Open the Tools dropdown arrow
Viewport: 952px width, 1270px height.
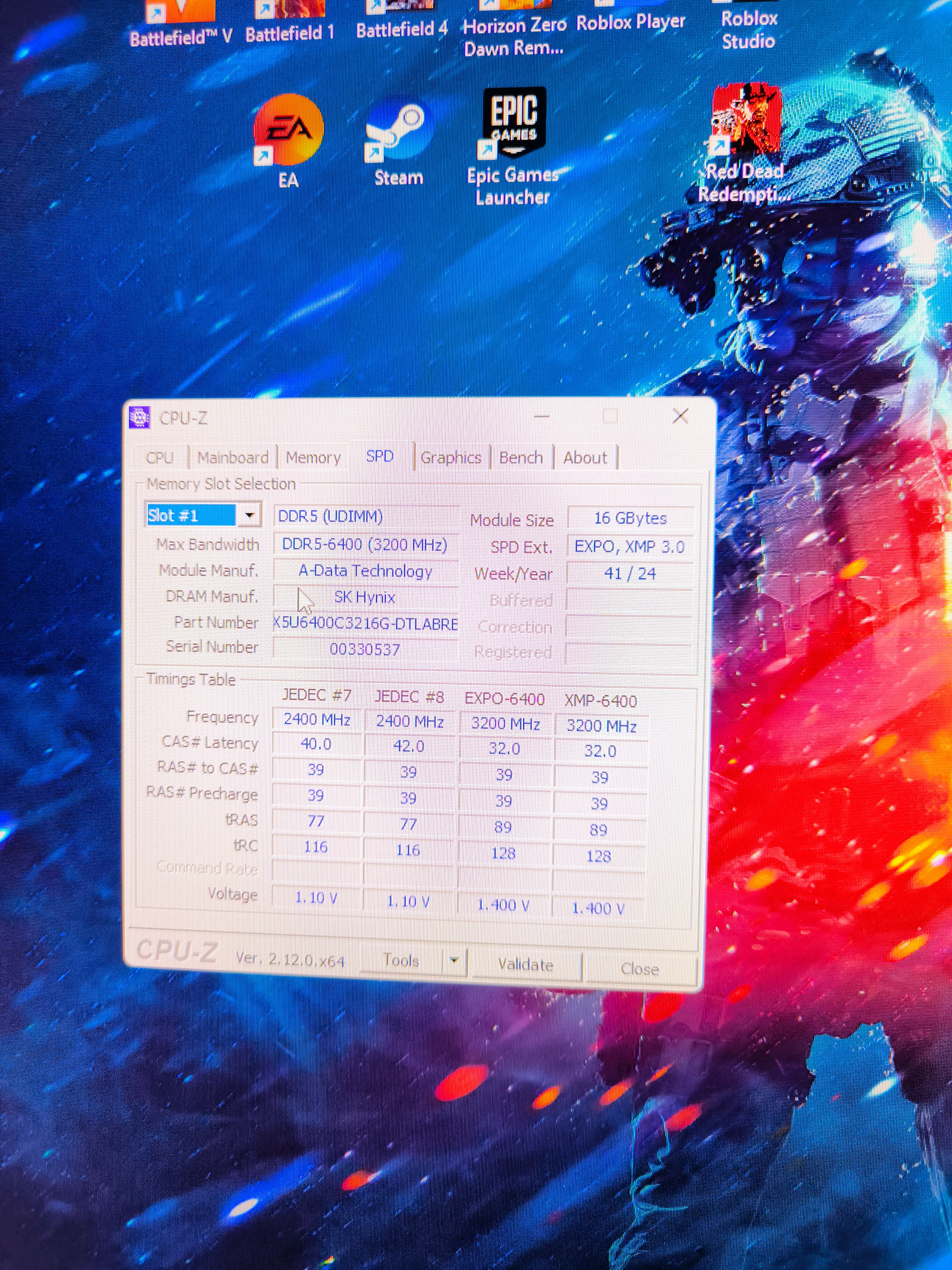[x=454, y=960]
